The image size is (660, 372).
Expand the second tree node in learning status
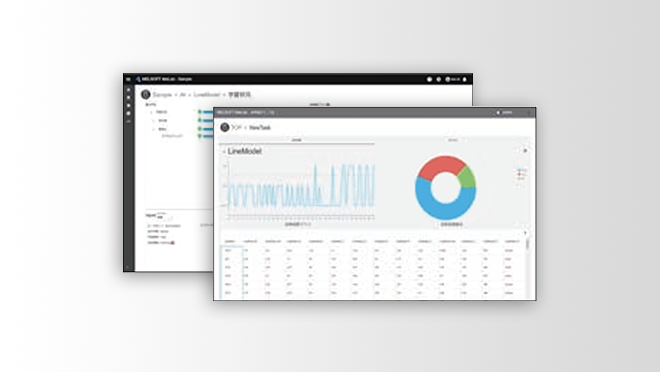(154, 121)
